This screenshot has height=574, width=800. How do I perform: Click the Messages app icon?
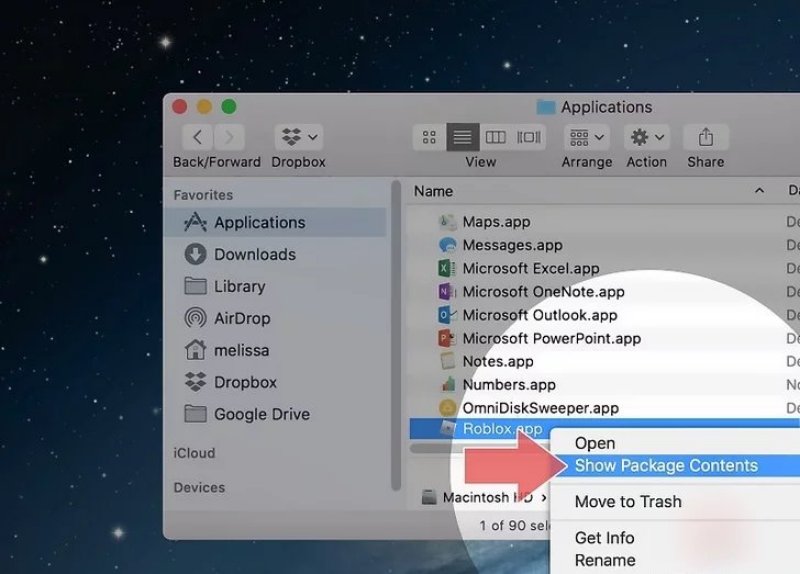click(x=447, y=245)
